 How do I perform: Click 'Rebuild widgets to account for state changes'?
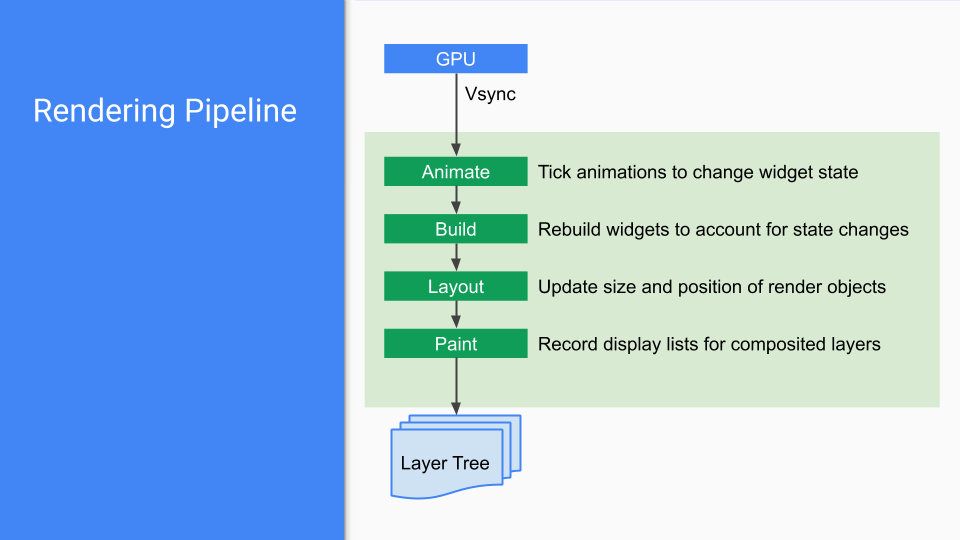(x=723, y=230)
